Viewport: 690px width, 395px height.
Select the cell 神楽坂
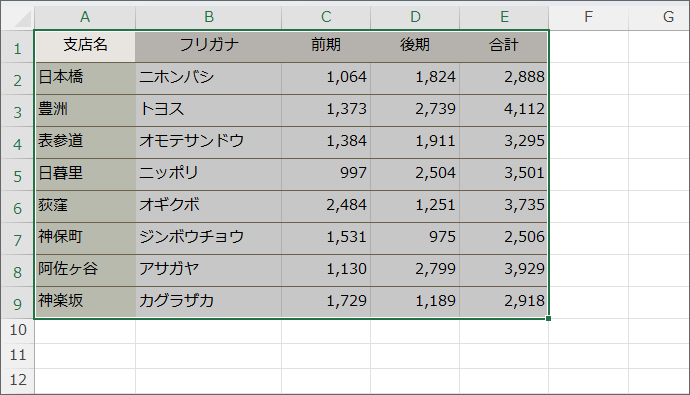pyautogui.click(x=85, y=303)
